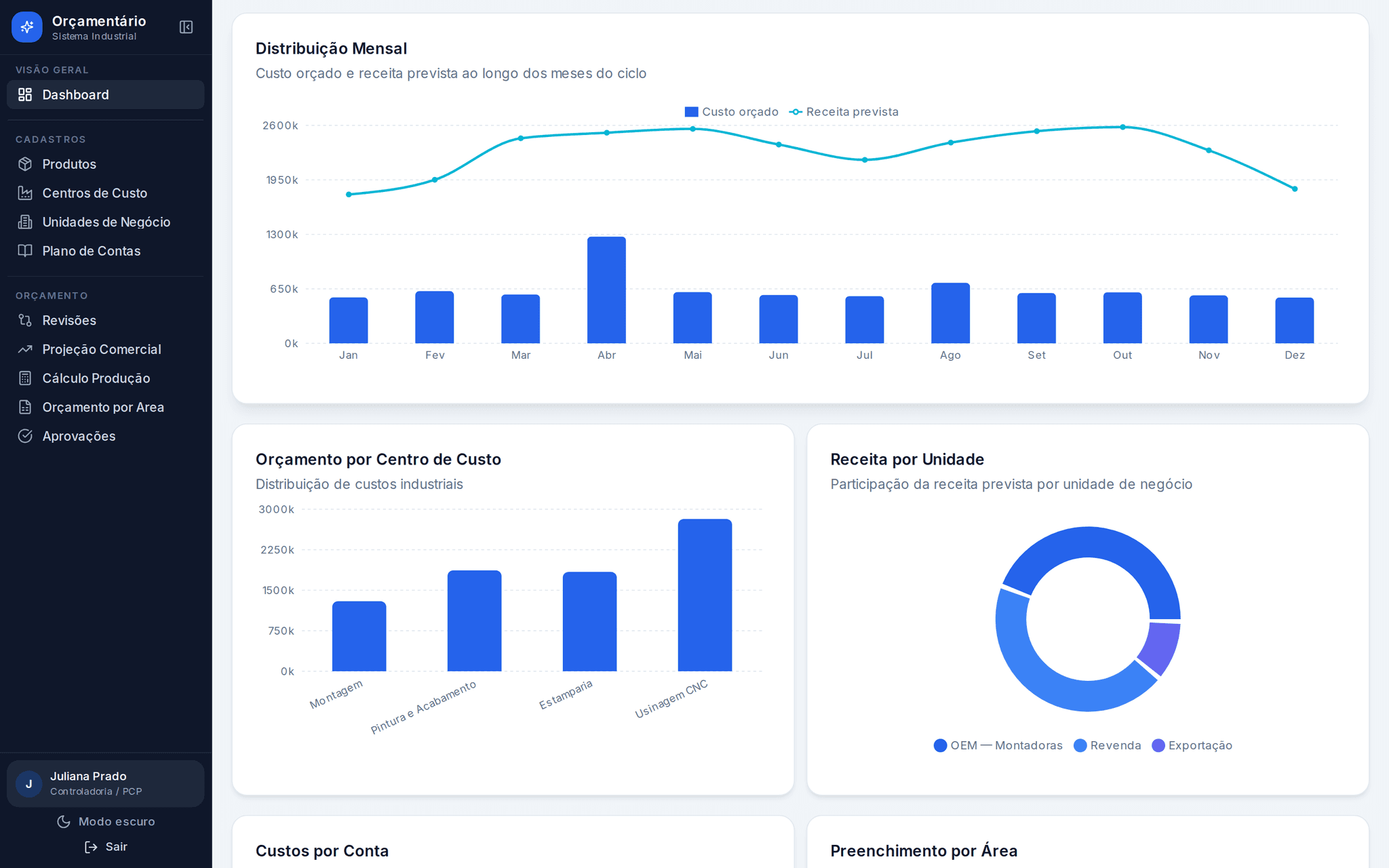Open Plano de Contas
Viewport: 1389px width, 868px height.
coord(105,251)
